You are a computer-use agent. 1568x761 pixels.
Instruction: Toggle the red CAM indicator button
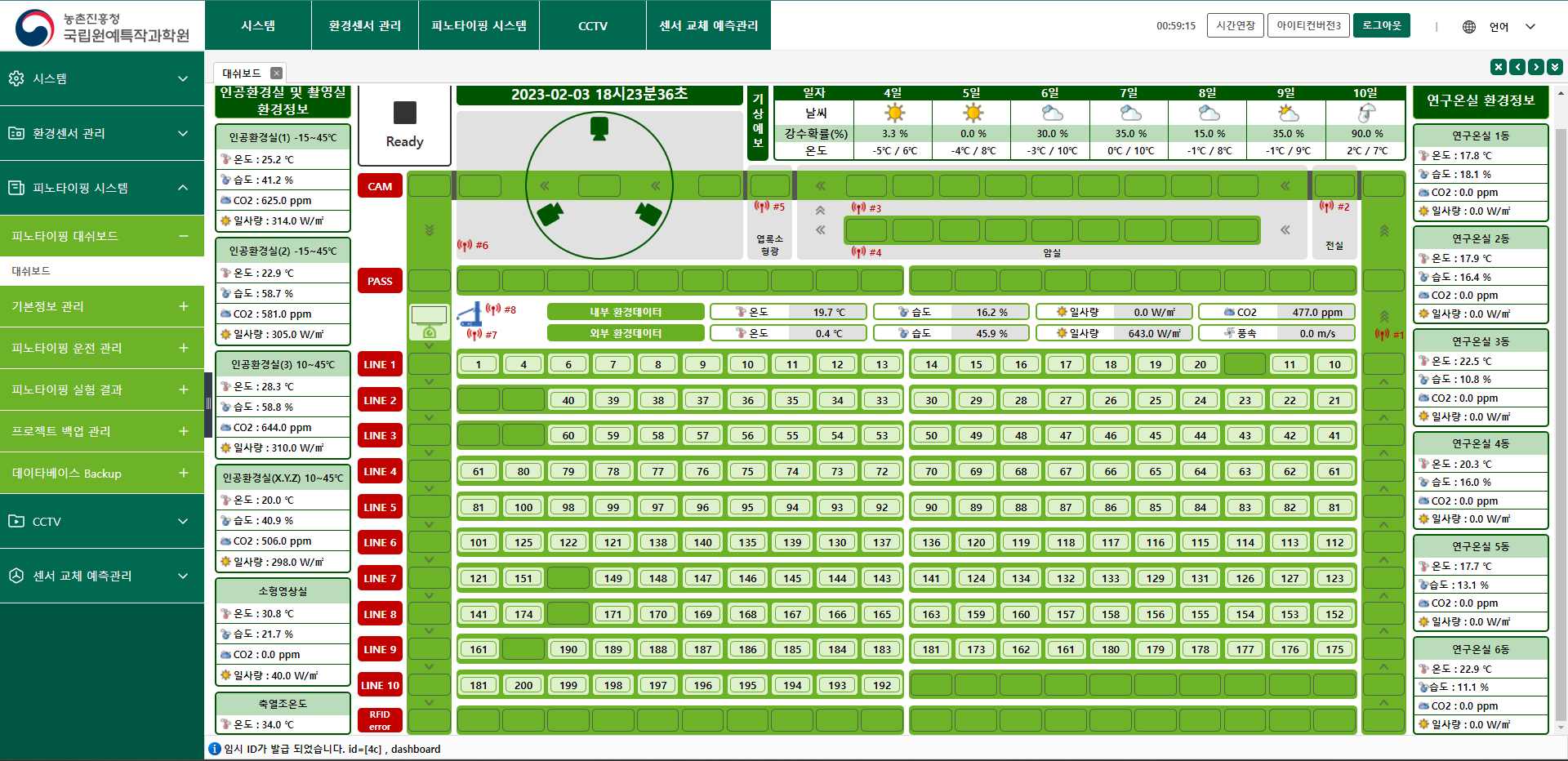point(380,186)
